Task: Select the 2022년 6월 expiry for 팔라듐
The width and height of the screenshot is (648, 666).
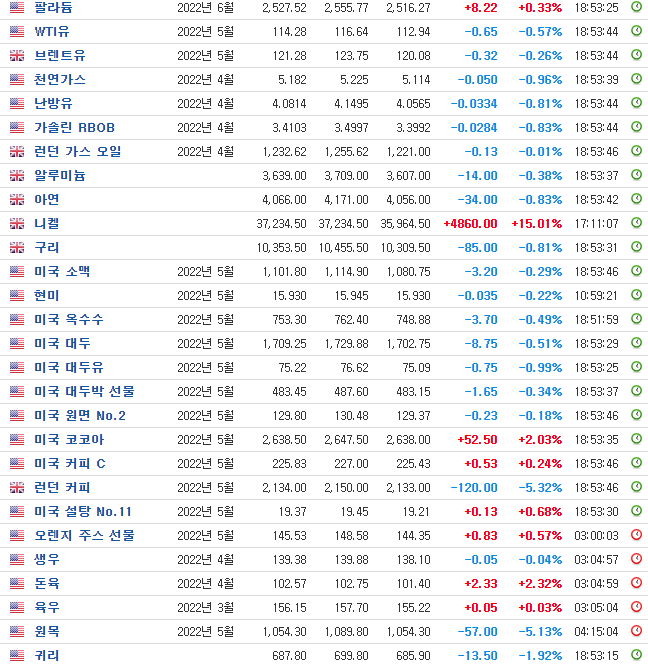Action: [205, 8]
